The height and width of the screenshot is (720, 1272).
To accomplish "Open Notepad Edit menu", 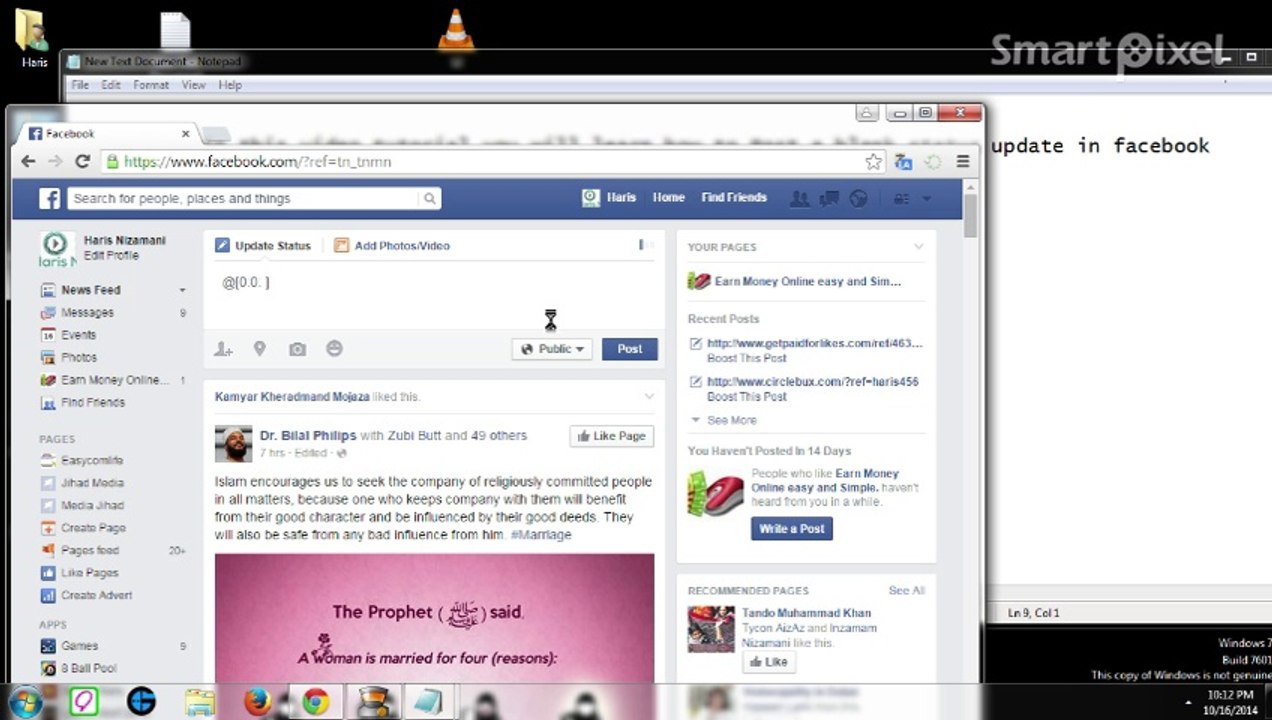I will pos(110,85).
